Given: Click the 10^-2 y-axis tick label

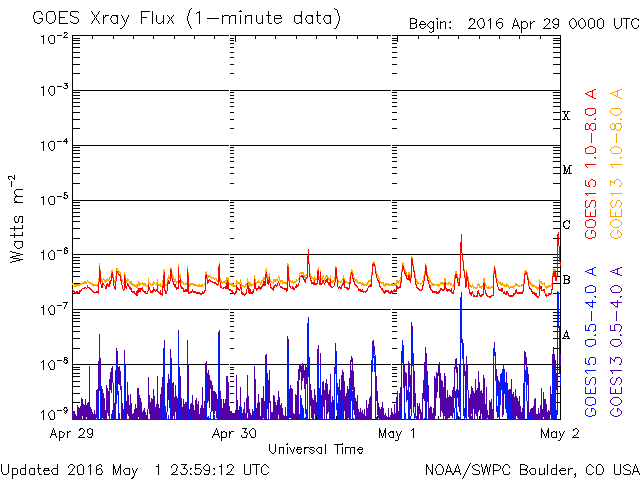Looking at the screenshot, I should (54, 38).
